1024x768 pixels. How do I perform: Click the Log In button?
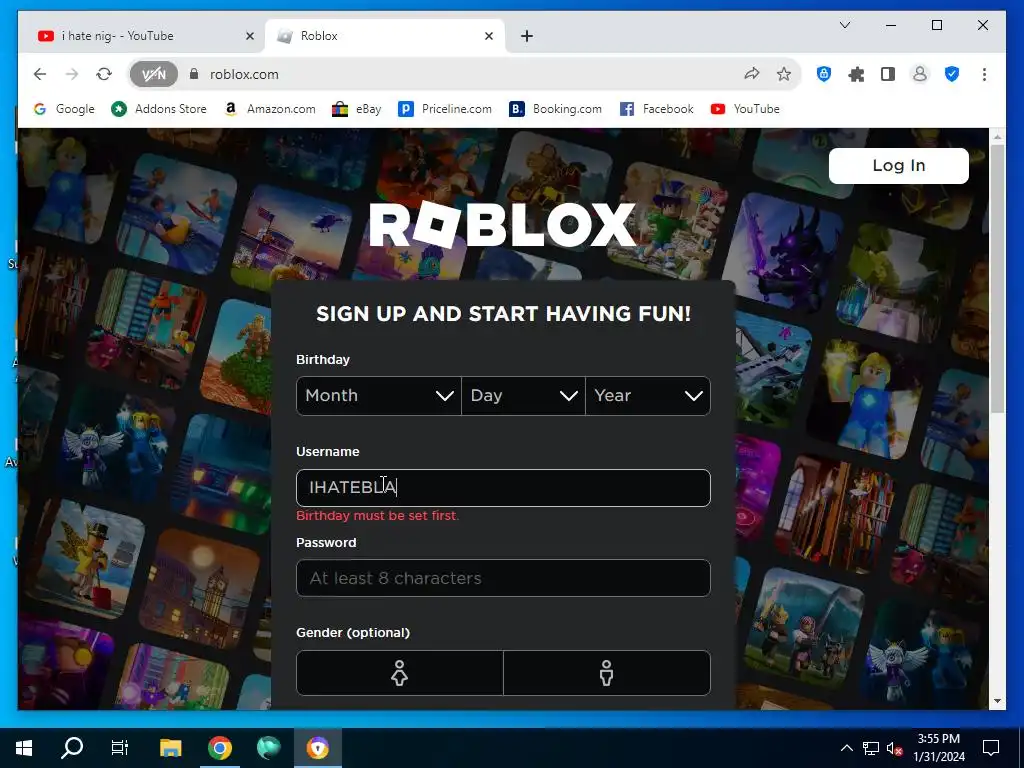pos(899,165)
